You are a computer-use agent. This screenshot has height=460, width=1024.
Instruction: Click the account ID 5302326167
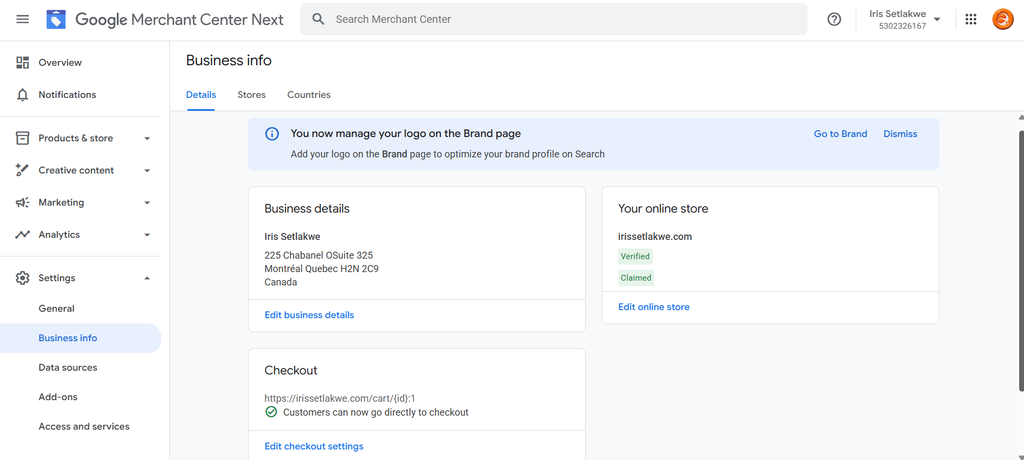tap(903, 26)
